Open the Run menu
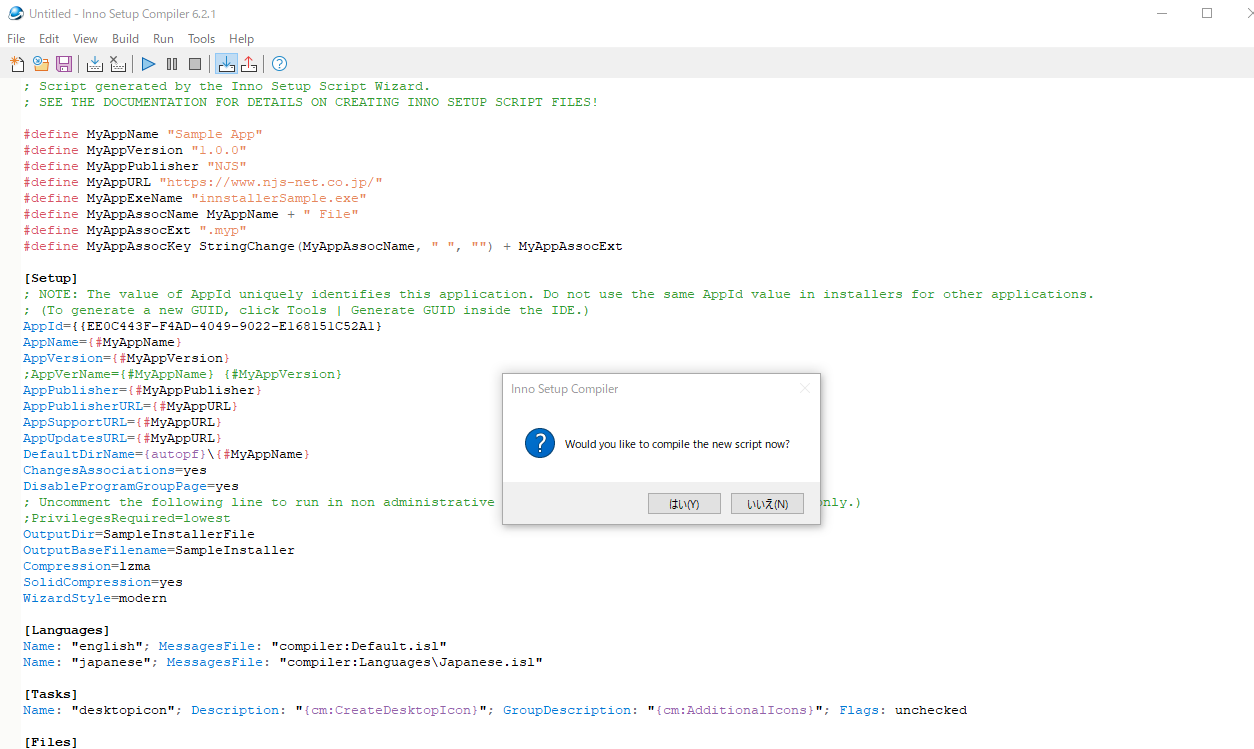This screenshot has height=749, width=1254. pos(163,39)
